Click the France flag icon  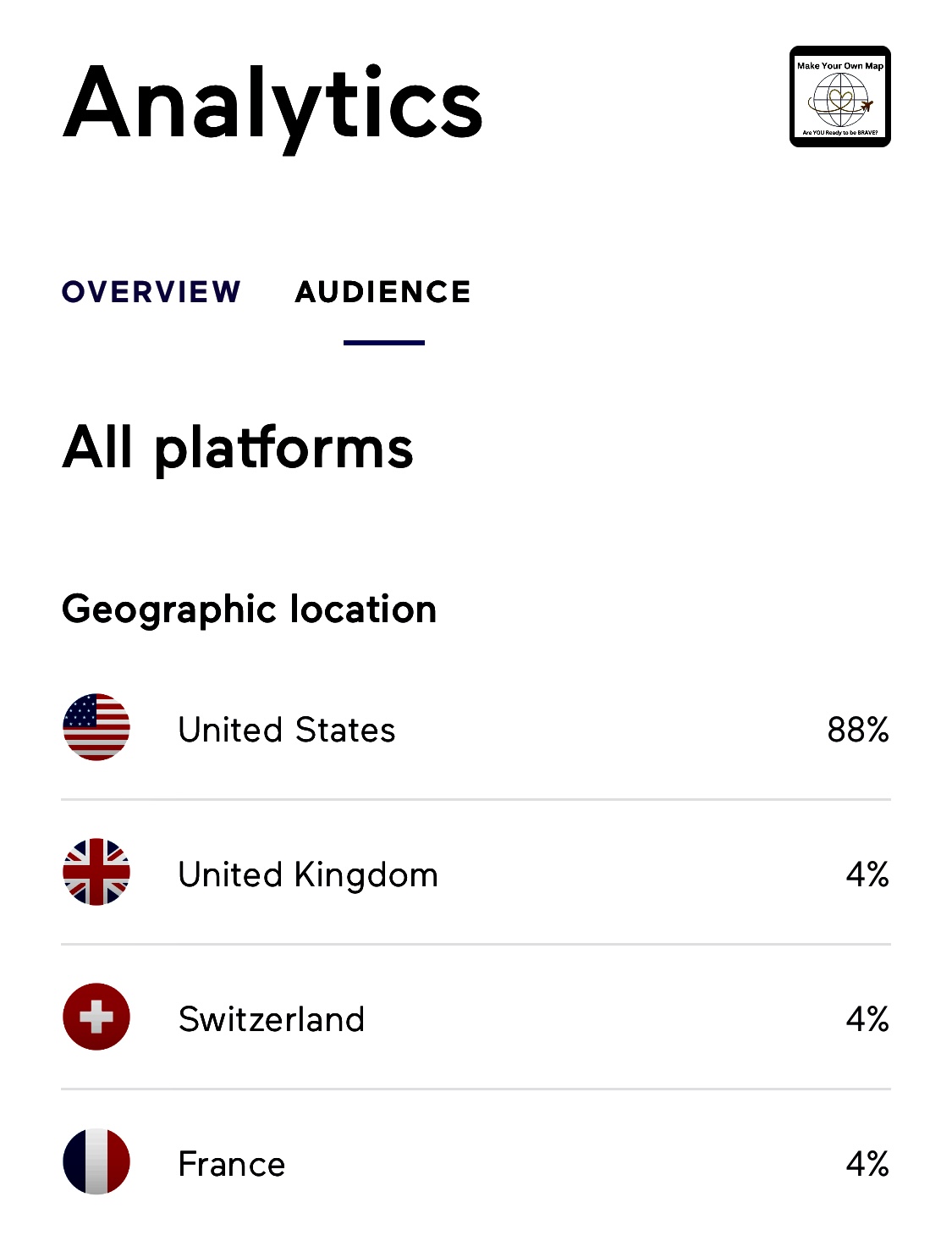[96, 1161]
